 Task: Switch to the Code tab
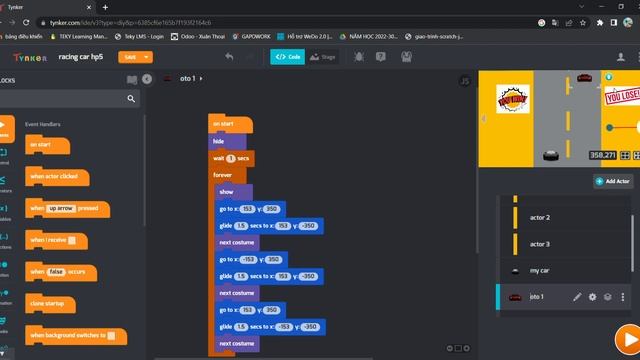(287, 57)
